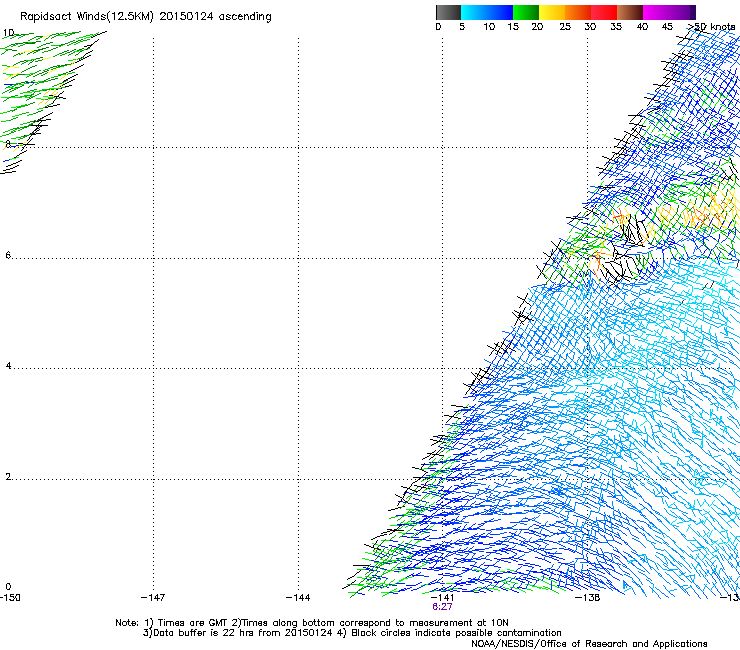Click the red 30–35 knots legend segment
The image size is (740, 650).
[604, 12]
